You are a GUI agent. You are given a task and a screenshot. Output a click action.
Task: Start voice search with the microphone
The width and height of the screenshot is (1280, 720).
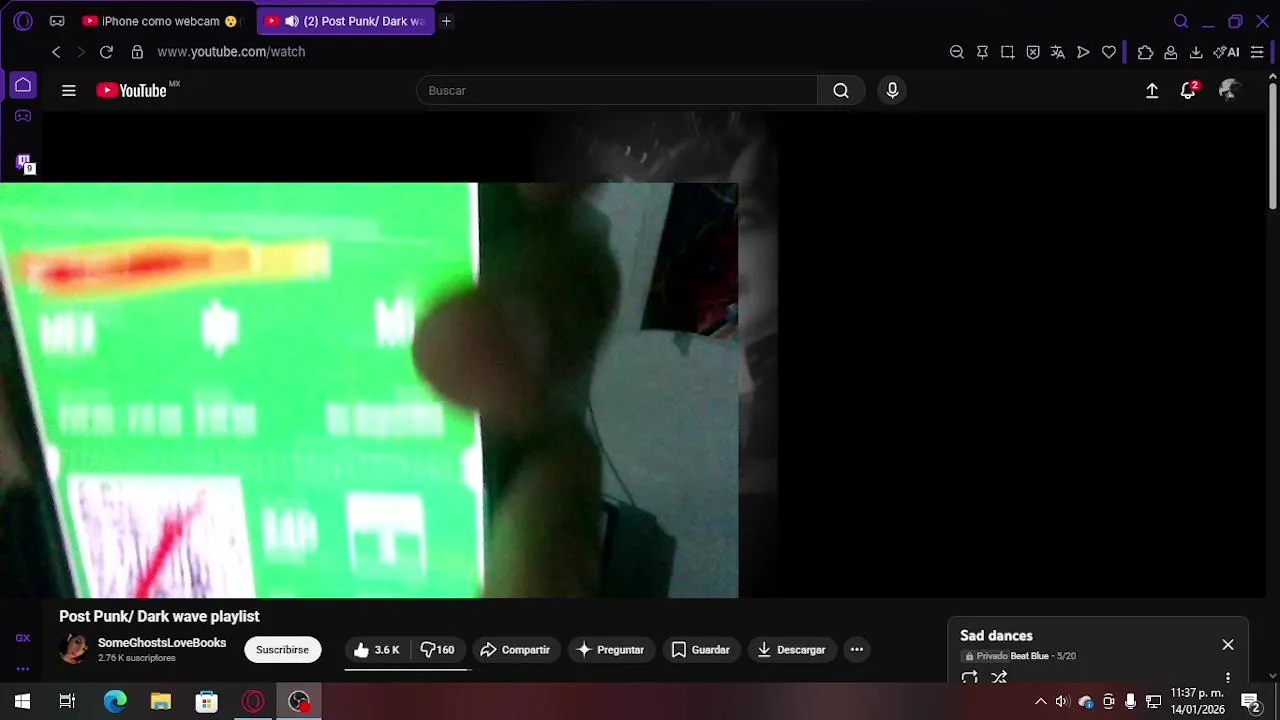893,91
